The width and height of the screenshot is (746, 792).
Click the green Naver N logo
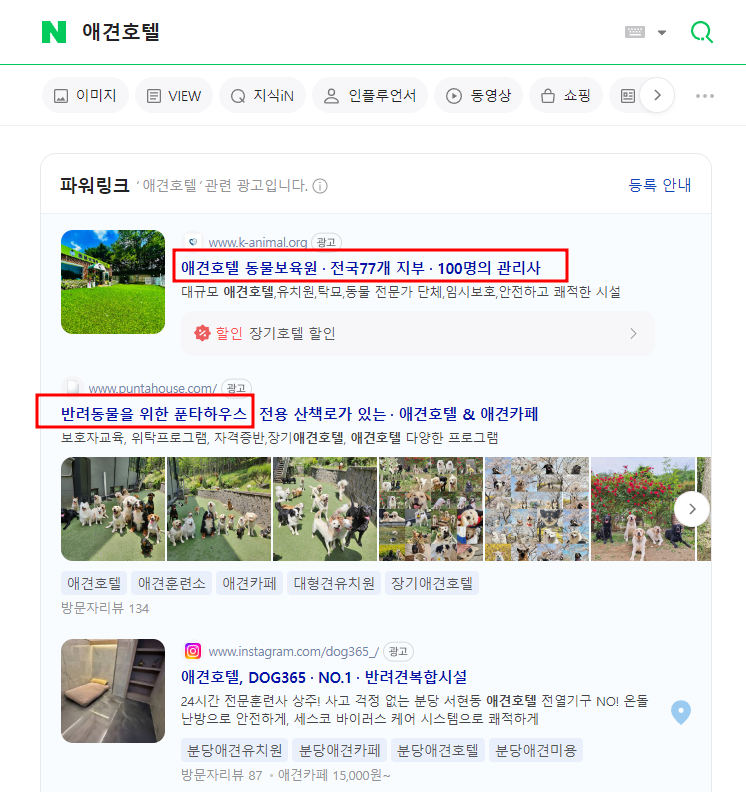point(54,32)
